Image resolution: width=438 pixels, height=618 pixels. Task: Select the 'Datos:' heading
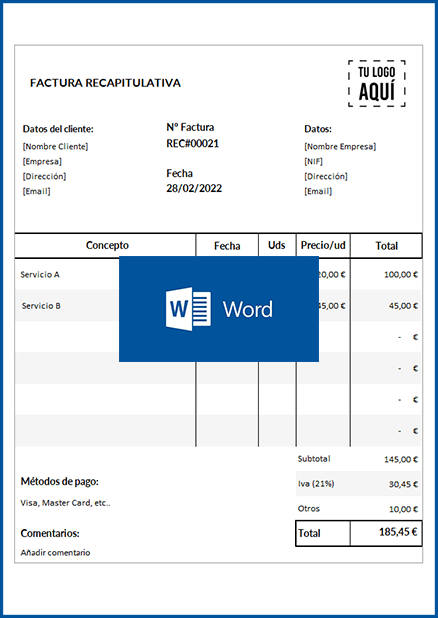coord(318,129)
